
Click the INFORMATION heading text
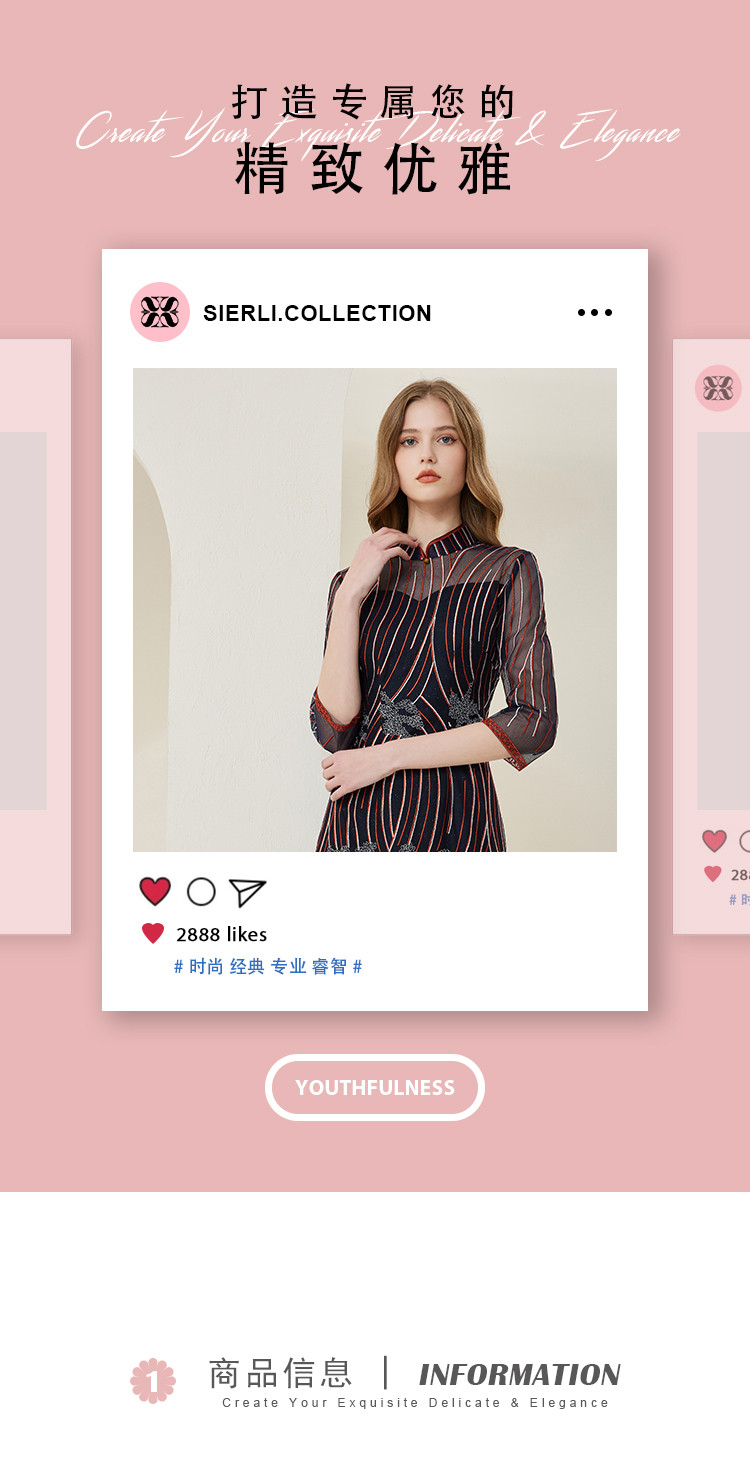coord(520,1375)
